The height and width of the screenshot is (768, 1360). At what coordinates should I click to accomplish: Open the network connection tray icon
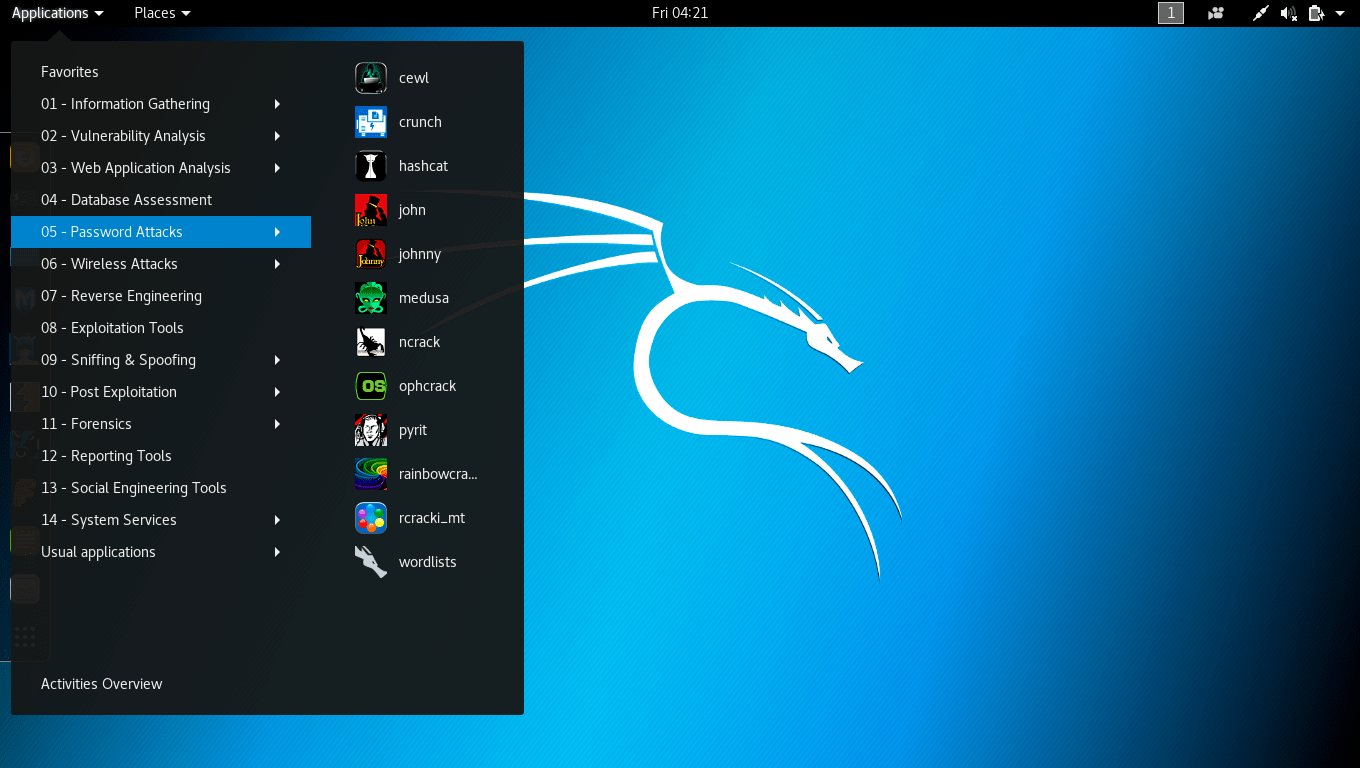click(x=1261, y=13)
